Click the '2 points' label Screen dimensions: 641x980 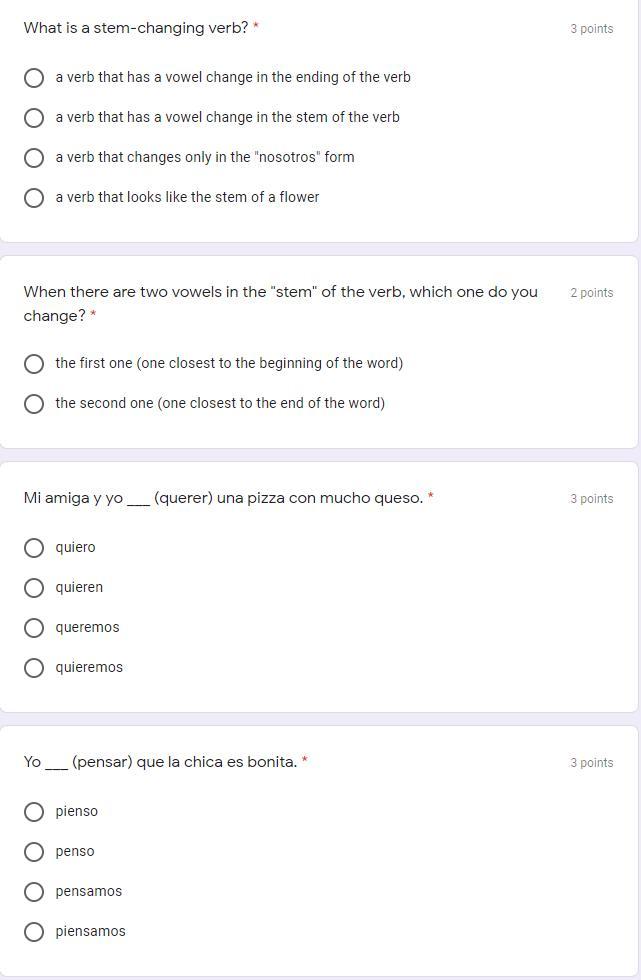[x=591, y=293]
